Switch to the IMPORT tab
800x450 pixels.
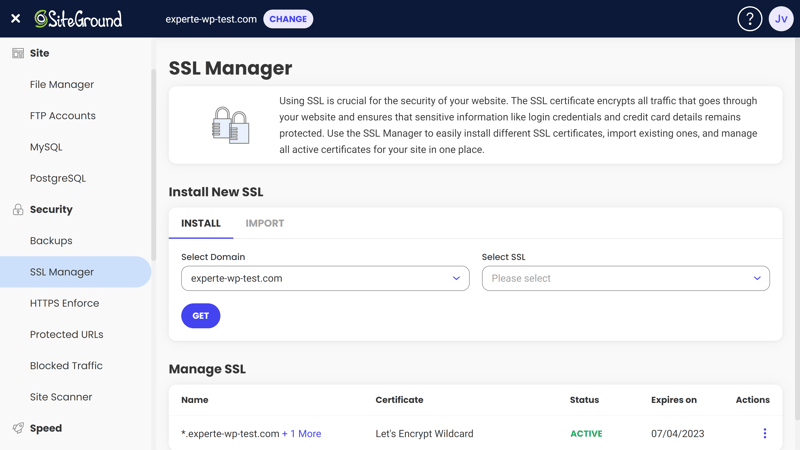(265, 223)
